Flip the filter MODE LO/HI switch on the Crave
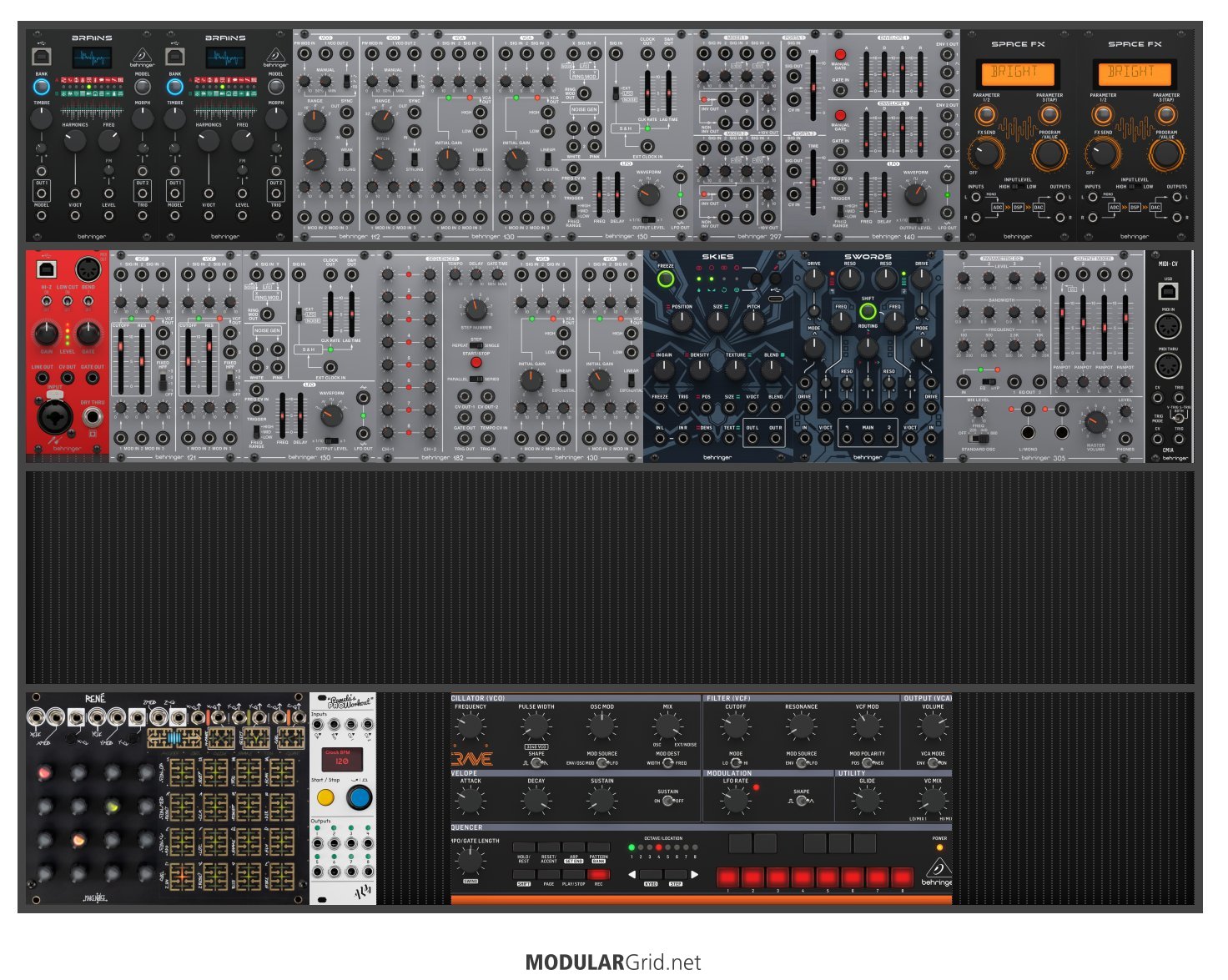This screenshot has width=1228, height=980. pos(736,762)
